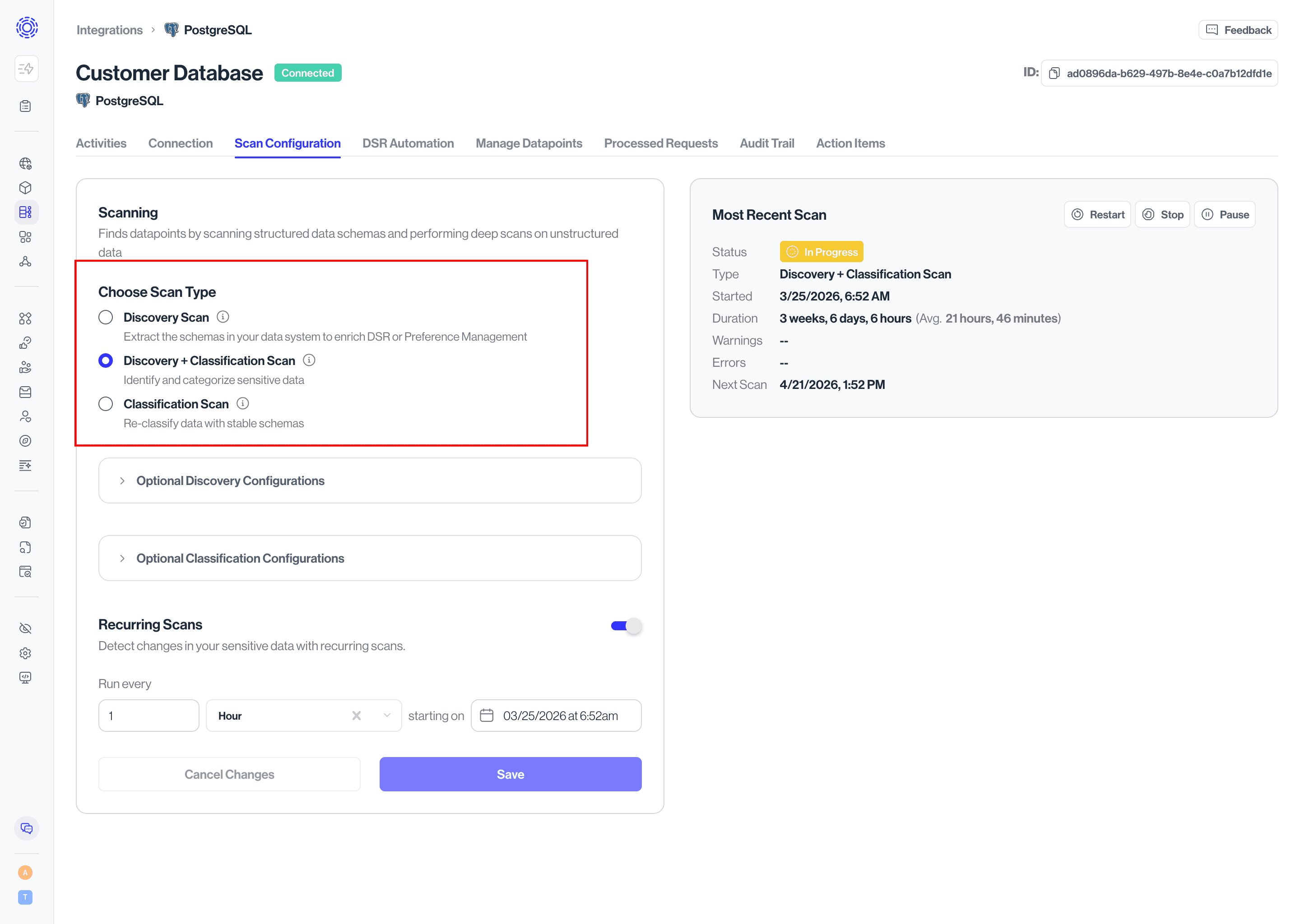Disable the Recurring Scans toggle
This screenshot has width=1300, height=924.
(626, 626)
